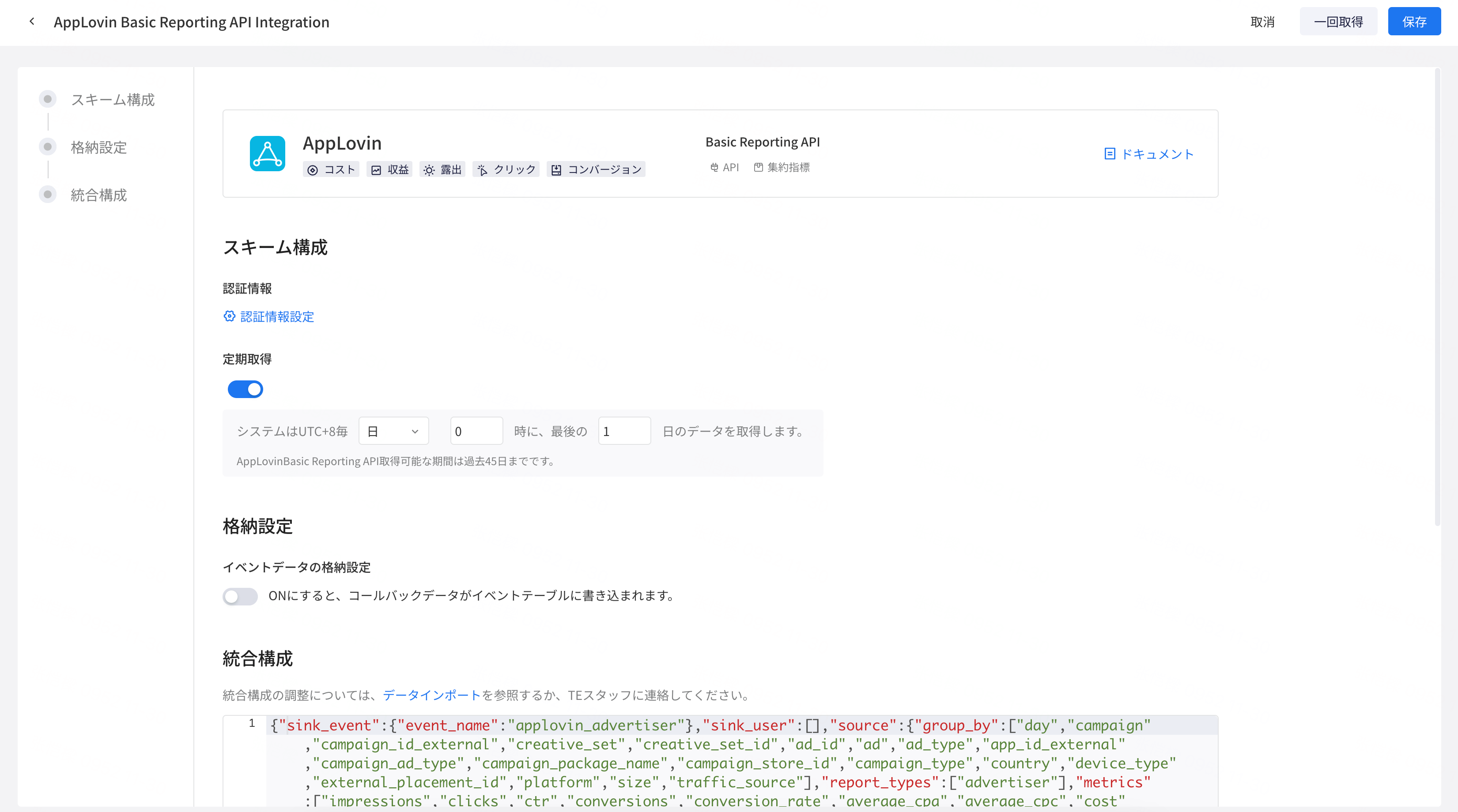1458x812 pixels.
Task: Click the コスト cost tag icon
Action: click(313, 170)
